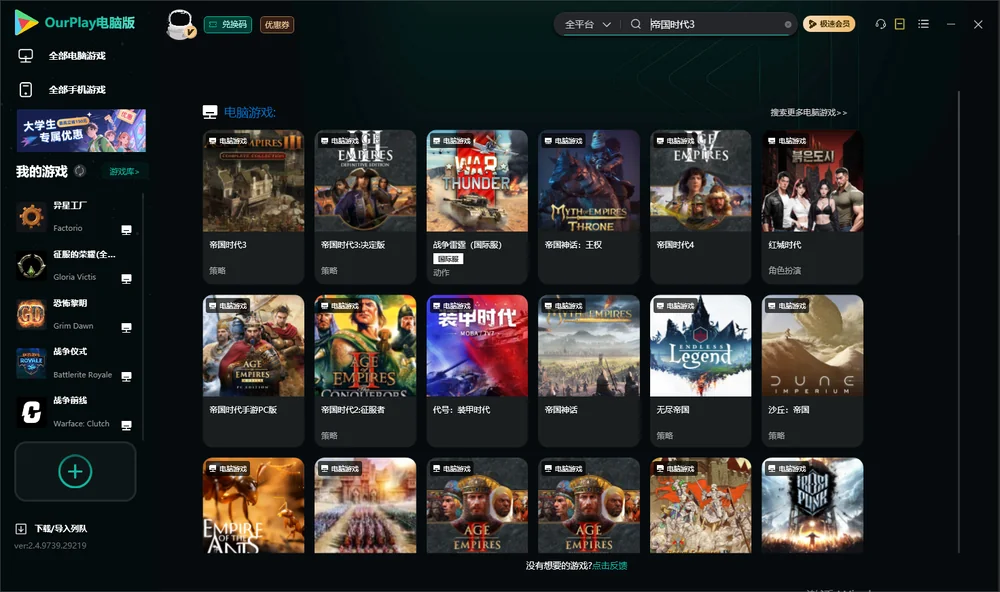
Task: Clear the search text with the x icon
Action: [x=788, y=24]
